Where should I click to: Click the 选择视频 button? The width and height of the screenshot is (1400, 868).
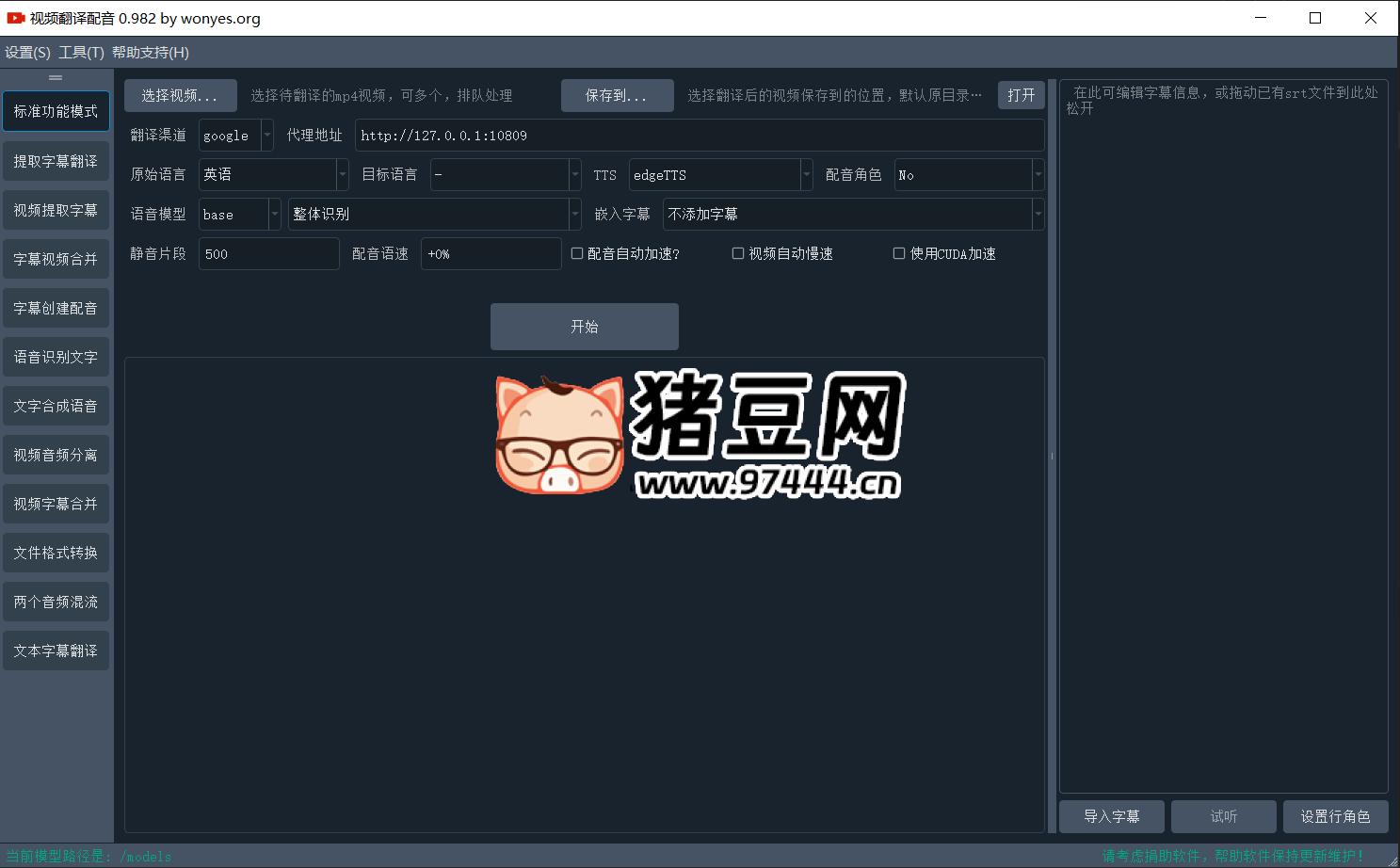[180, 95]
